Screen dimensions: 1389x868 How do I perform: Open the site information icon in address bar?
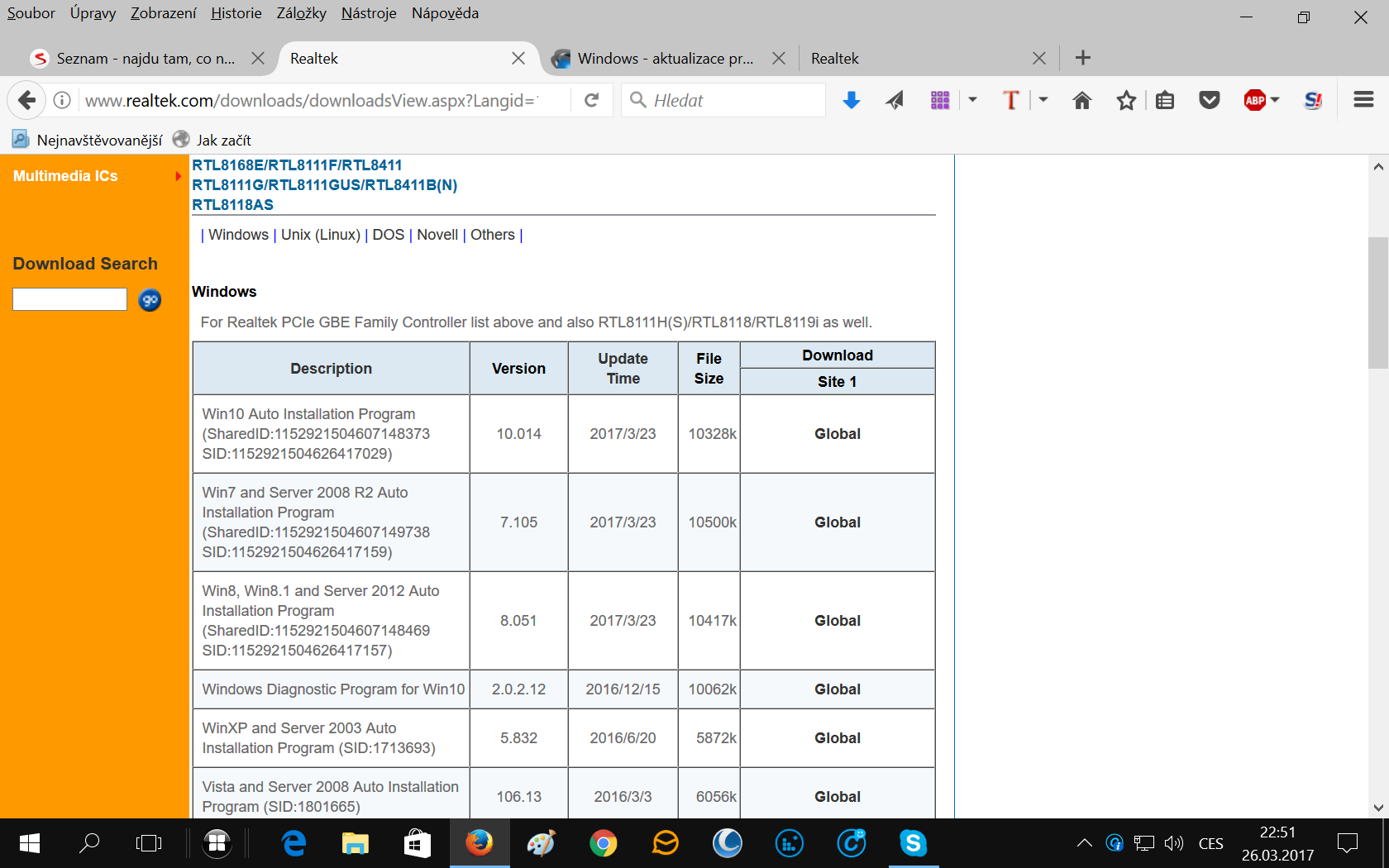point(62,100)
